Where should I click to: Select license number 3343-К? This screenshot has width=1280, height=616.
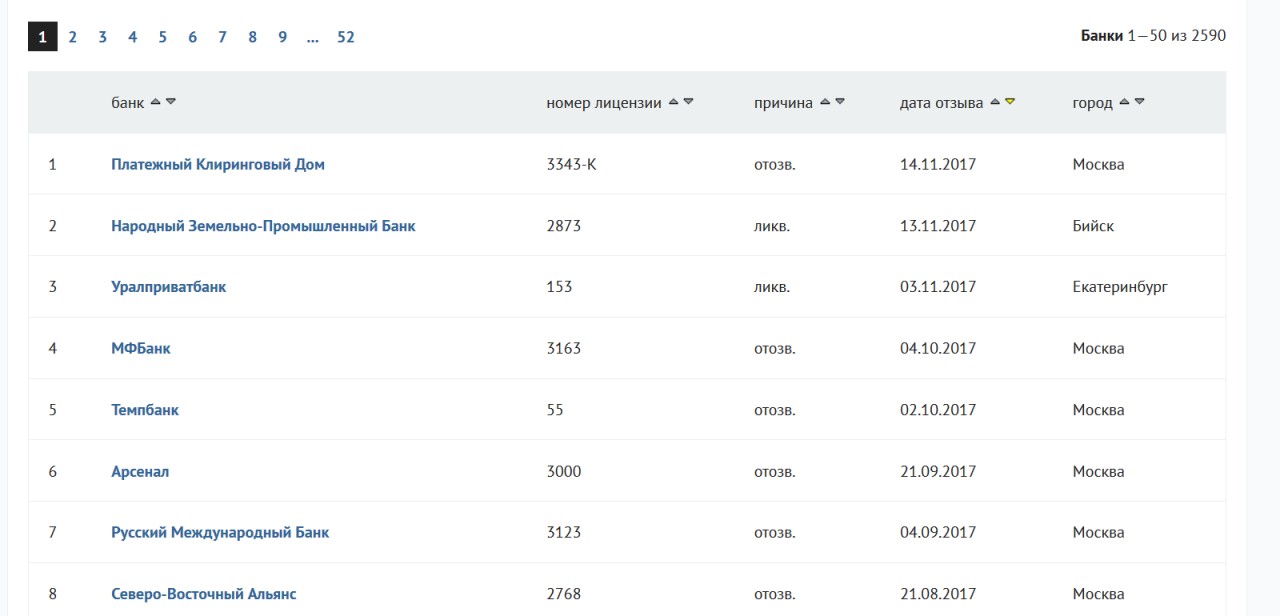(572, 164)
